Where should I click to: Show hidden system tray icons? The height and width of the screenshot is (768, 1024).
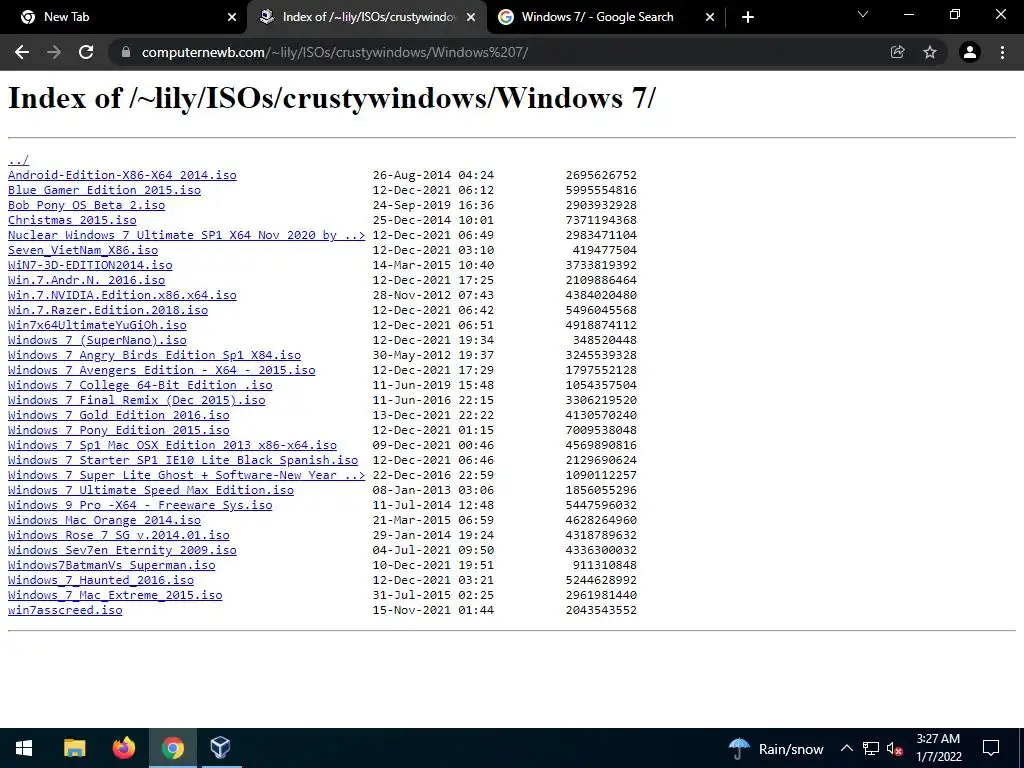click(x=846, y=748)
